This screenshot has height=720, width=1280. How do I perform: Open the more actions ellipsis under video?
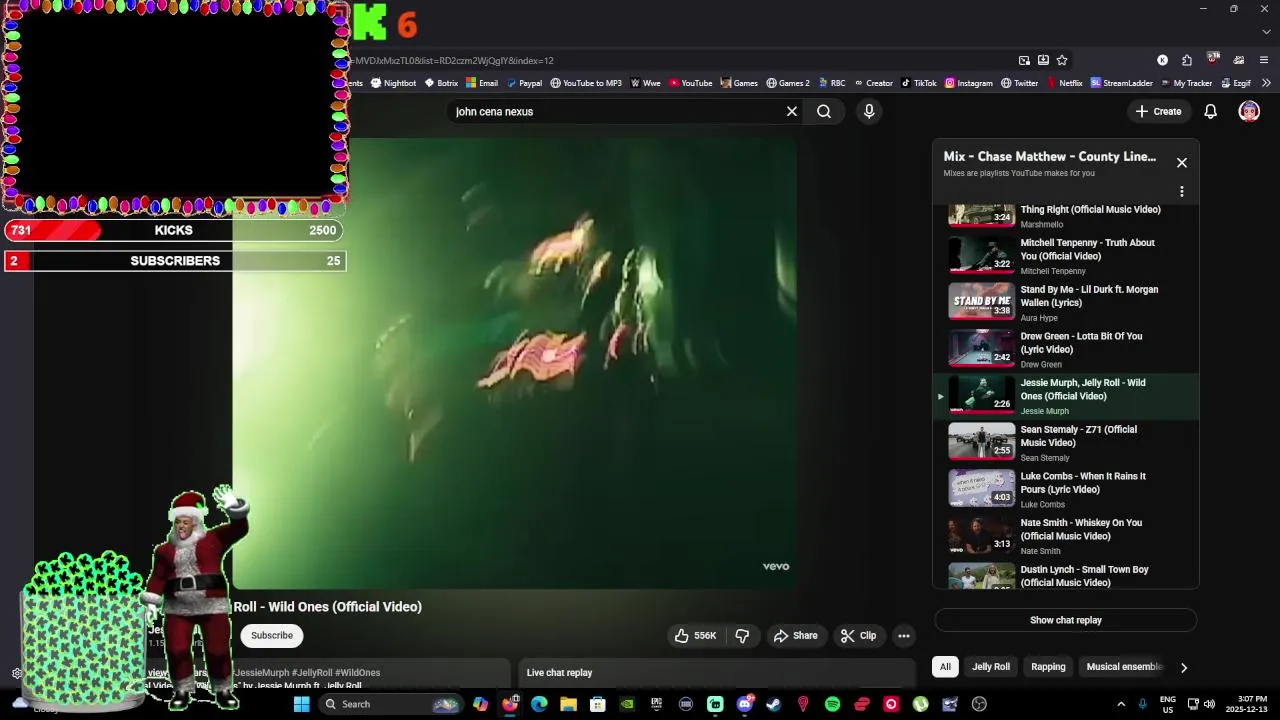(x=904, y=636)
